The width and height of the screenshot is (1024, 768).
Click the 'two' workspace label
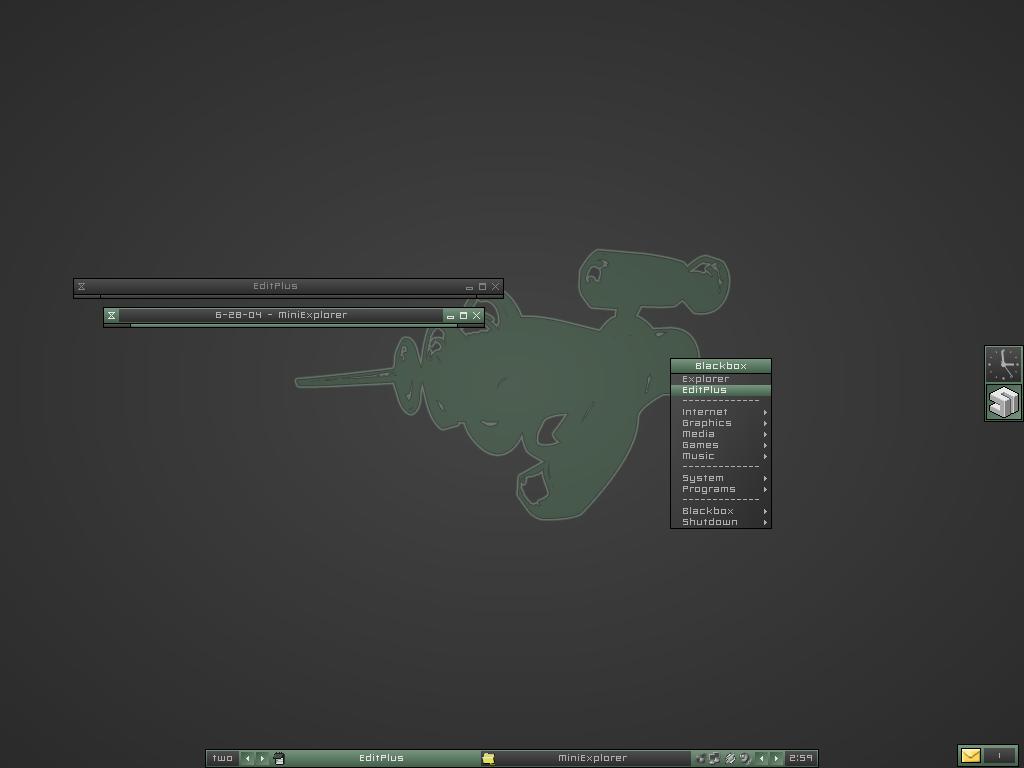pos(223,758)
